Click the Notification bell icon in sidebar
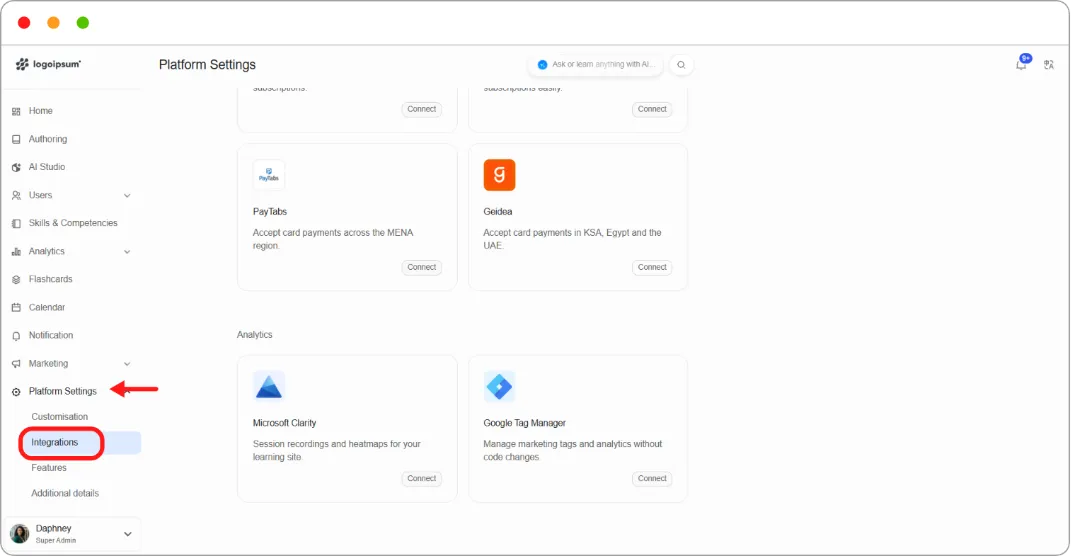The image size is (1071, 556). tap(16, 336)
